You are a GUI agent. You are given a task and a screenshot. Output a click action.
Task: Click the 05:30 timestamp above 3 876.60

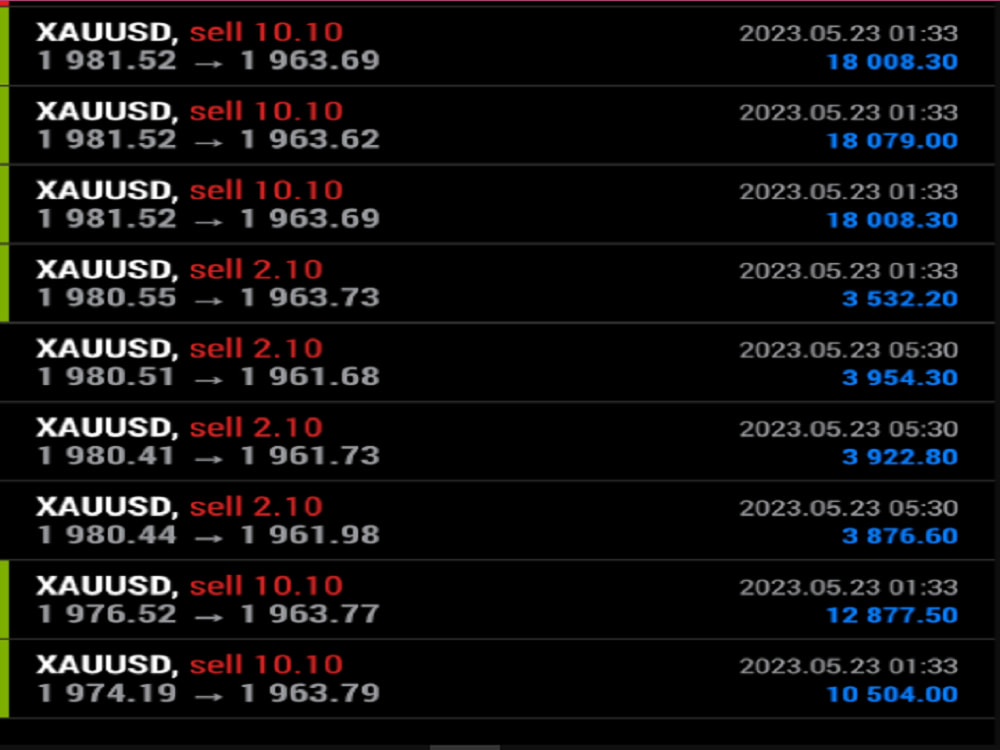point(848,508)
